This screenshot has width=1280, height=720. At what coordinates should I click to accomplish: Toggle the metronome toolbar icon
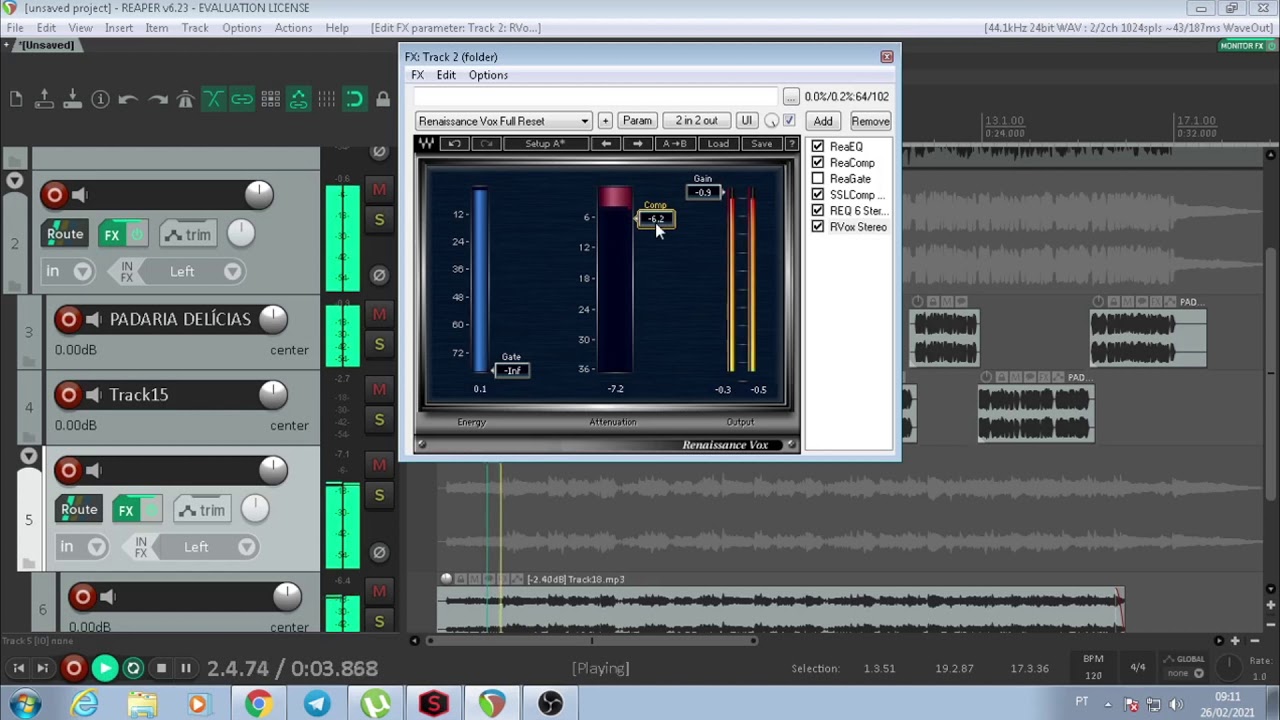(x=185, y=99)
